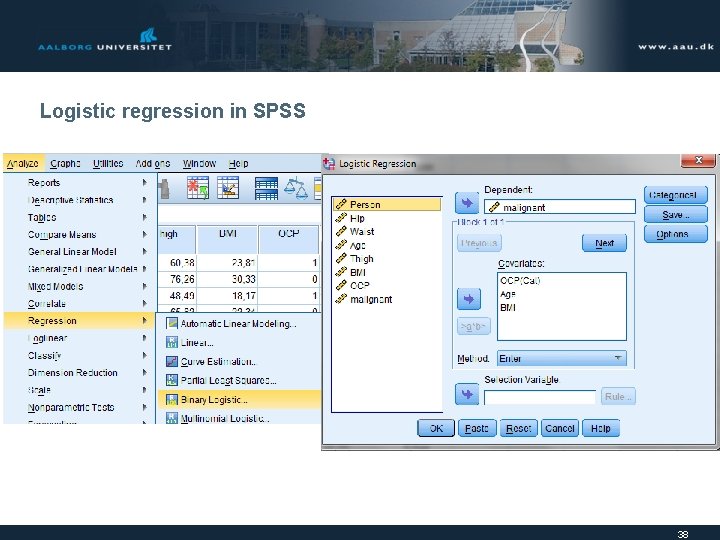Click the >a*b> interaction button
Screen dimensions: 720x540
473,326
